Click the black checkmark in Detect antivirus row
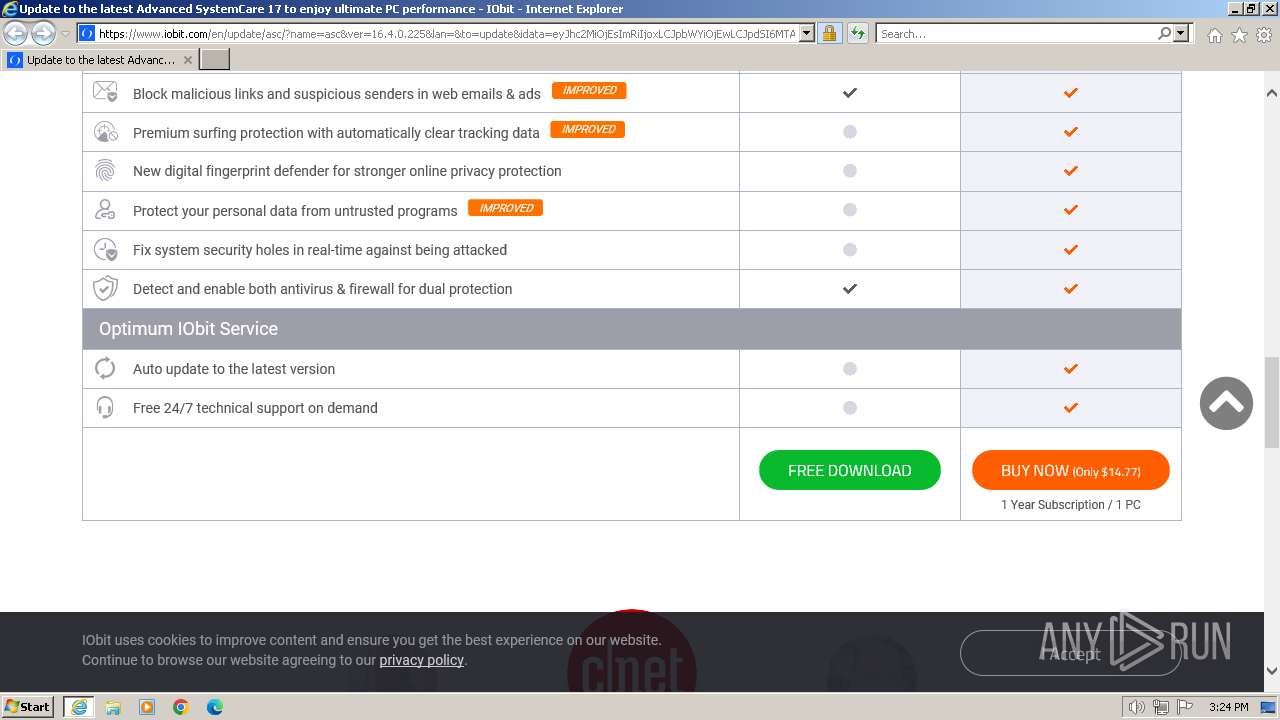The image size is (1280, 720). 850,289
